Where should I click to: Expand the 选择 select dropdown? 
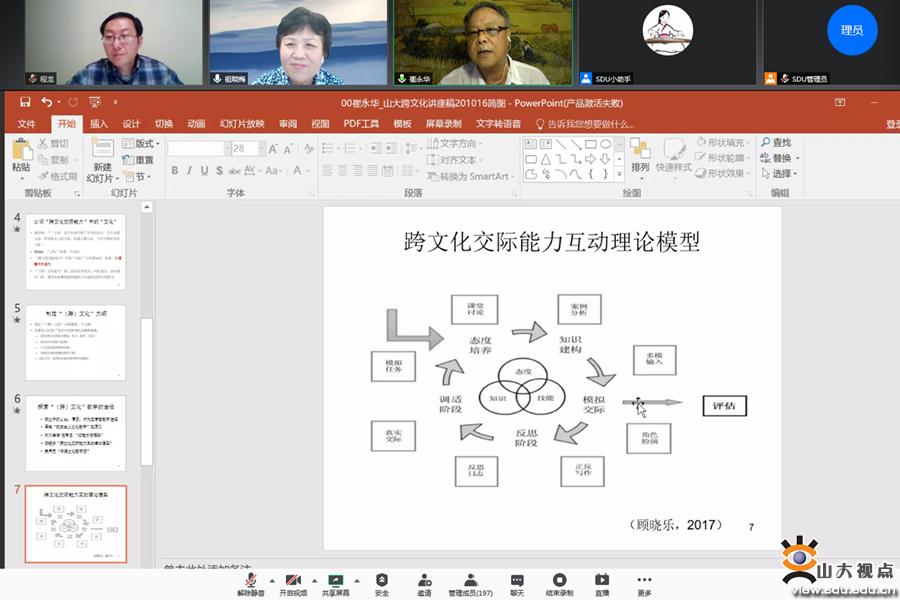click(779, 173)
